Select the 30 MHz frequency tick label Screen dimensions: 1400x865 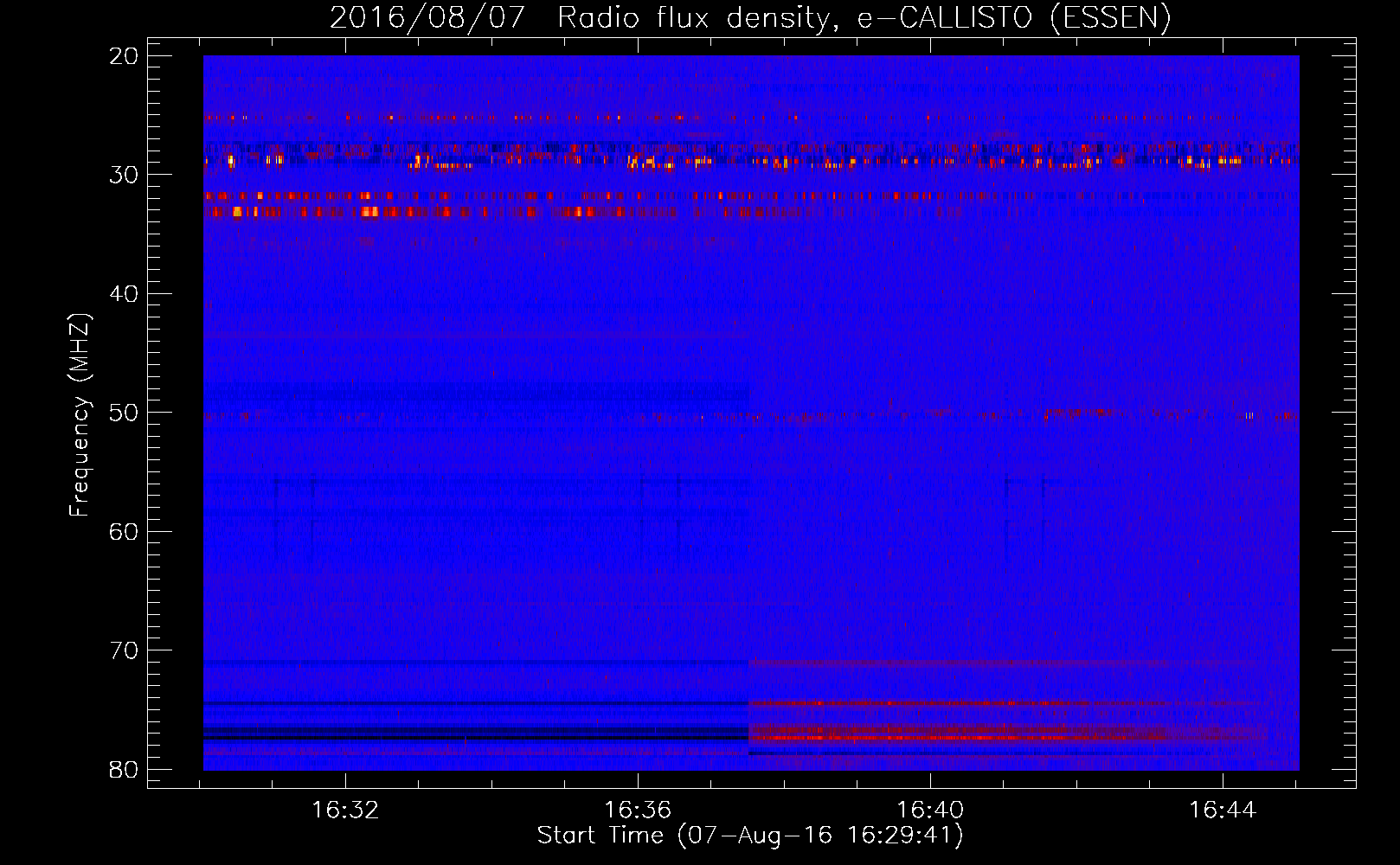pos(125,175)
